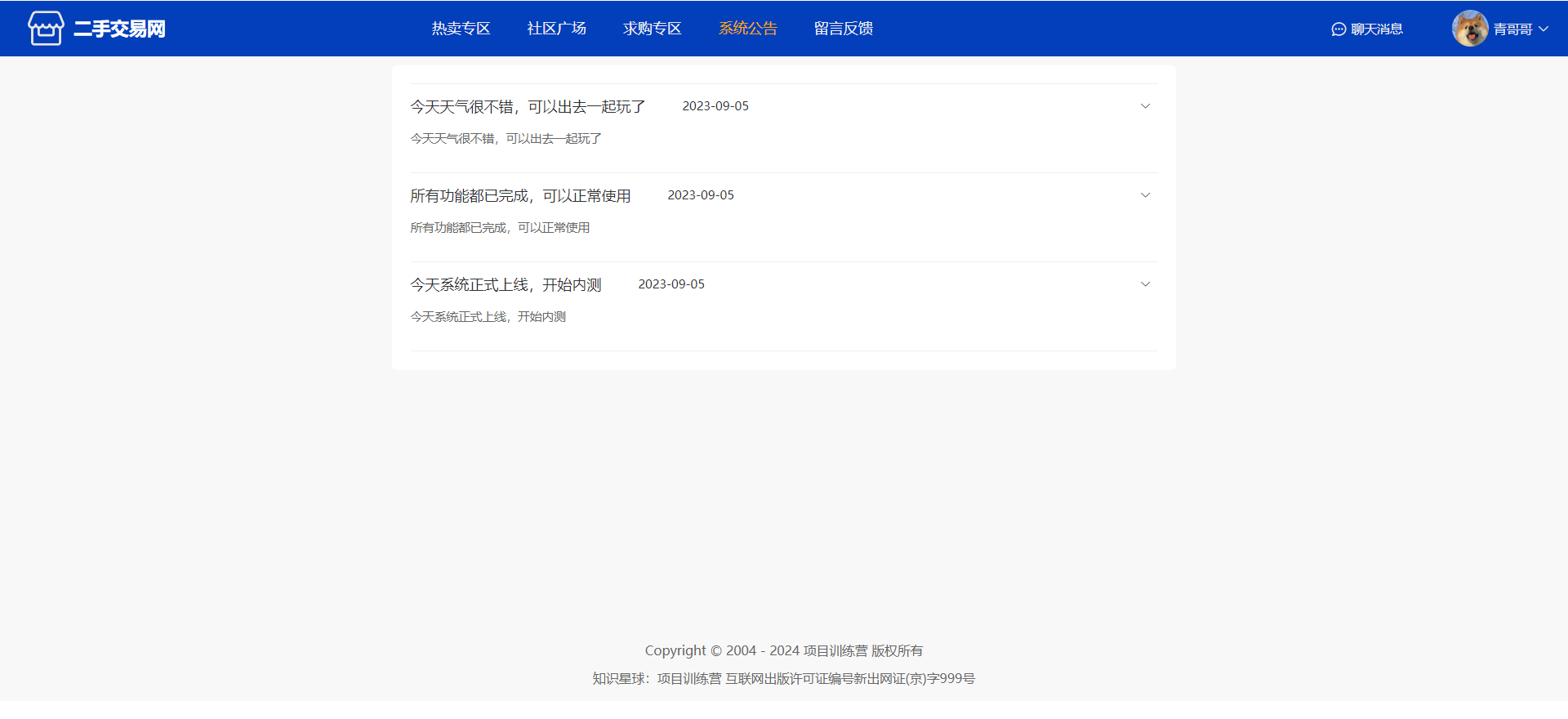Open announcement titled 今天系统正式上线，开始内测

point(506,284)
